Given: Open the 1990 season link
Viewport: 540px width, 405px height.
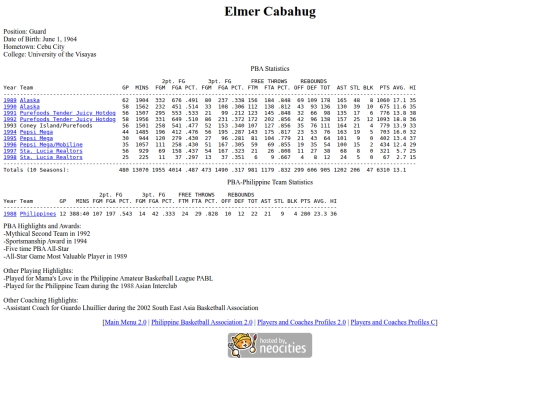Looking at the screenshot, I should point(10,107).
